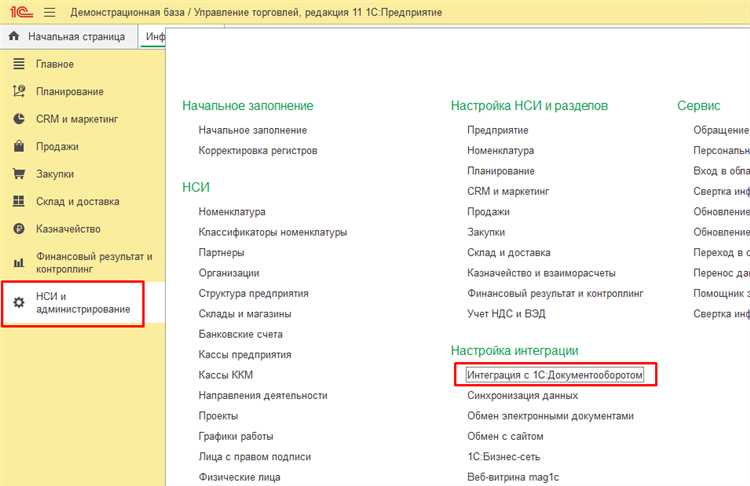This screenshot has width=750, height=486.
Task: Open the Организации list
Action: 229,273
